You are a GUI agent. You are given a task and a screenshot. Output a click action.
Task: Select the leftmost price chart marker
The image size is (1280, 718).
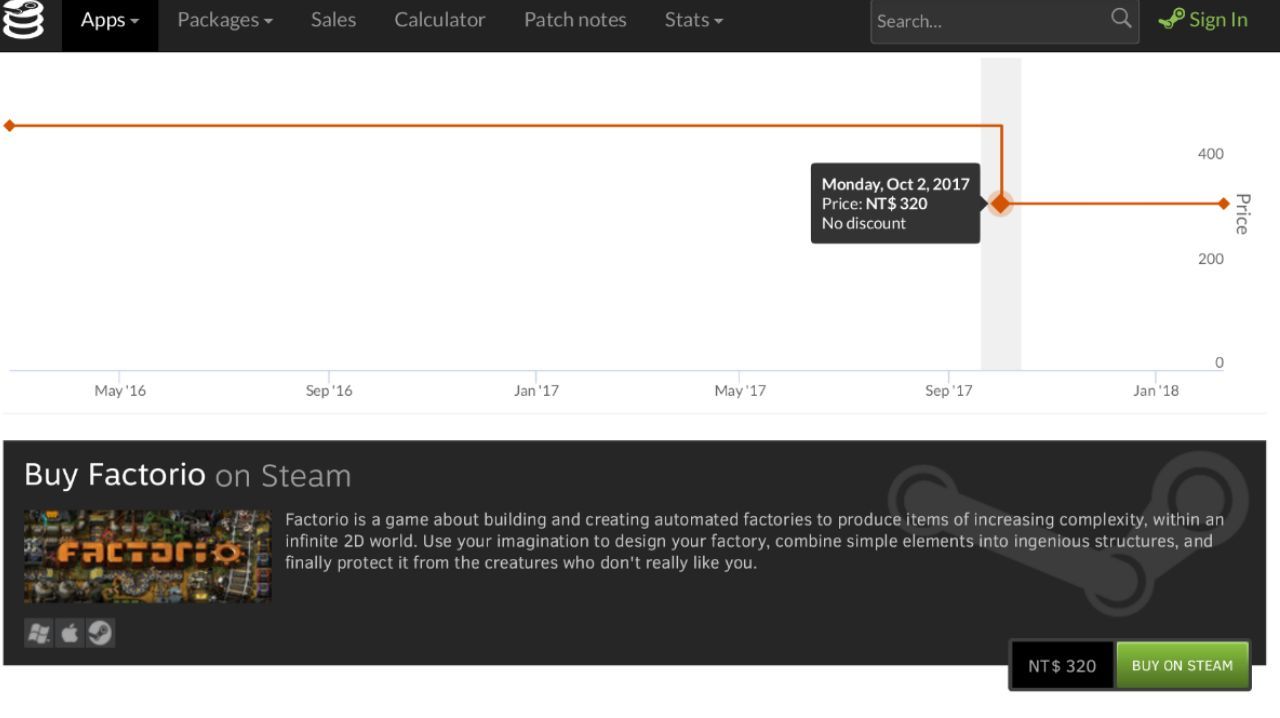click(9, 125)
